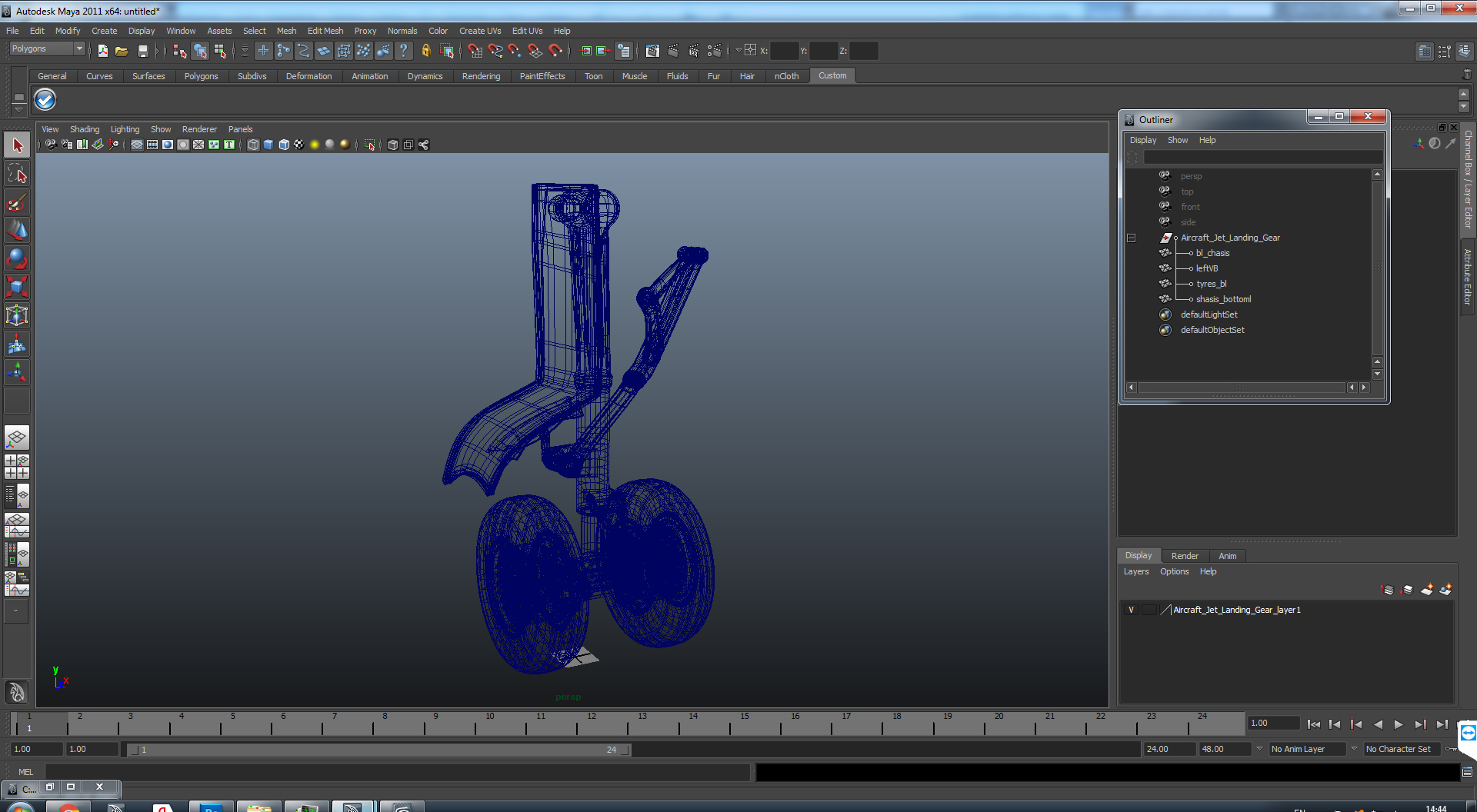This screenshot has height=812, width=1477.
Task: Enable smooth shade all blue cube icon
Action: click(x=268, y=145)
